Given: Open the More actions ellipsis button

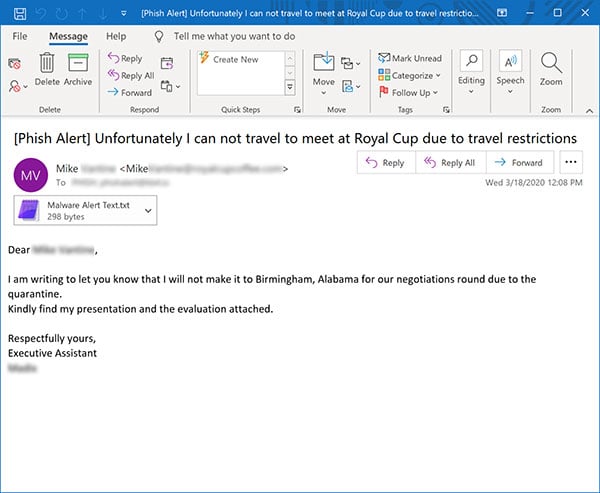Looking at the screenshot, I should (571, 162).
